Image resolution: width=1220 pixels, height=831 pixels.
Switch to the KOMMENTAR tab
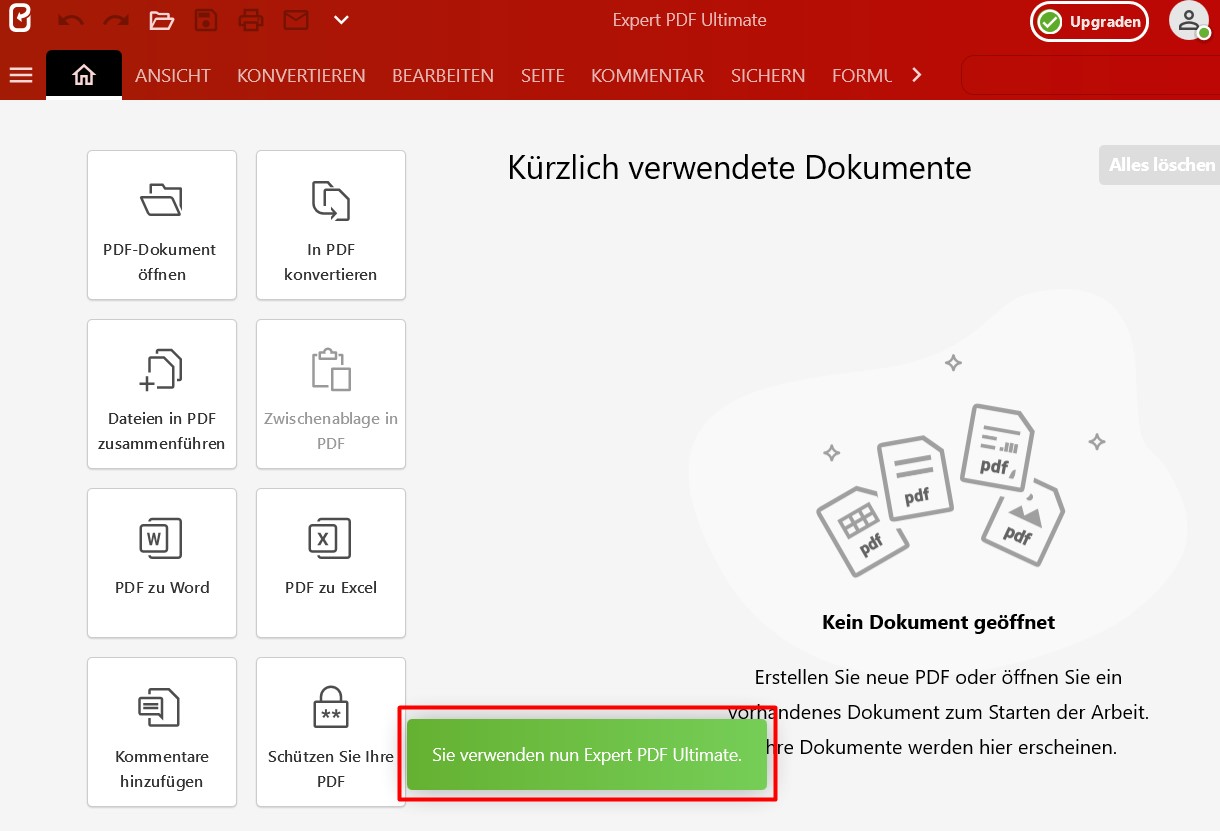point(648,76)
